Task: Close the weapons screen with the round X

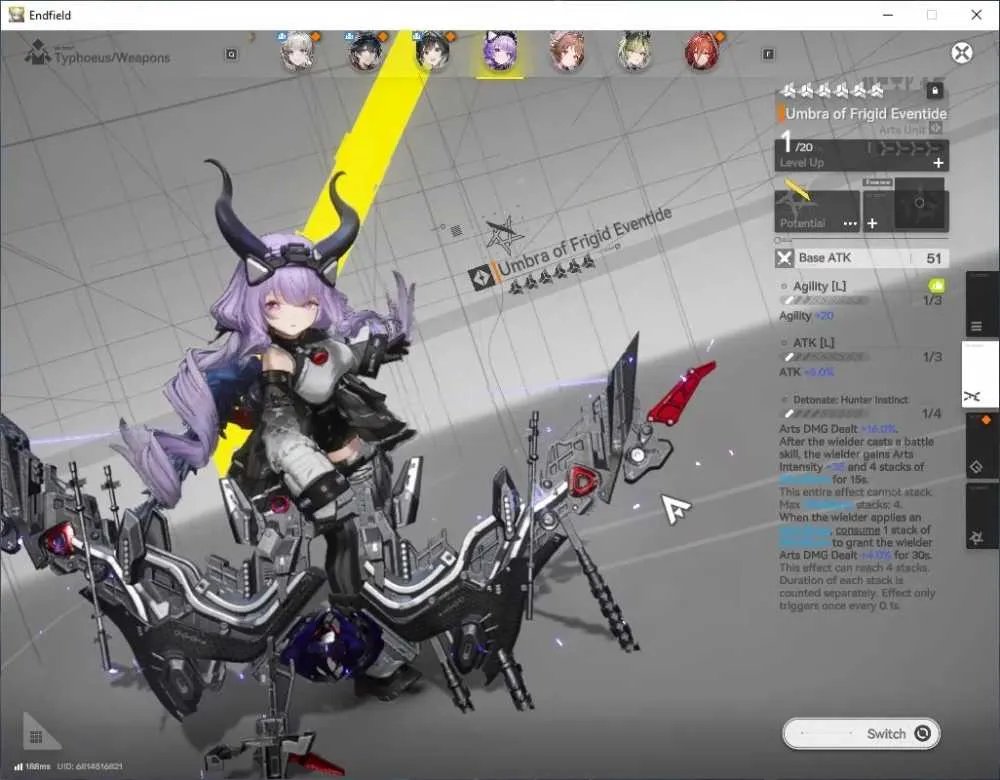Action: point(962,52)
